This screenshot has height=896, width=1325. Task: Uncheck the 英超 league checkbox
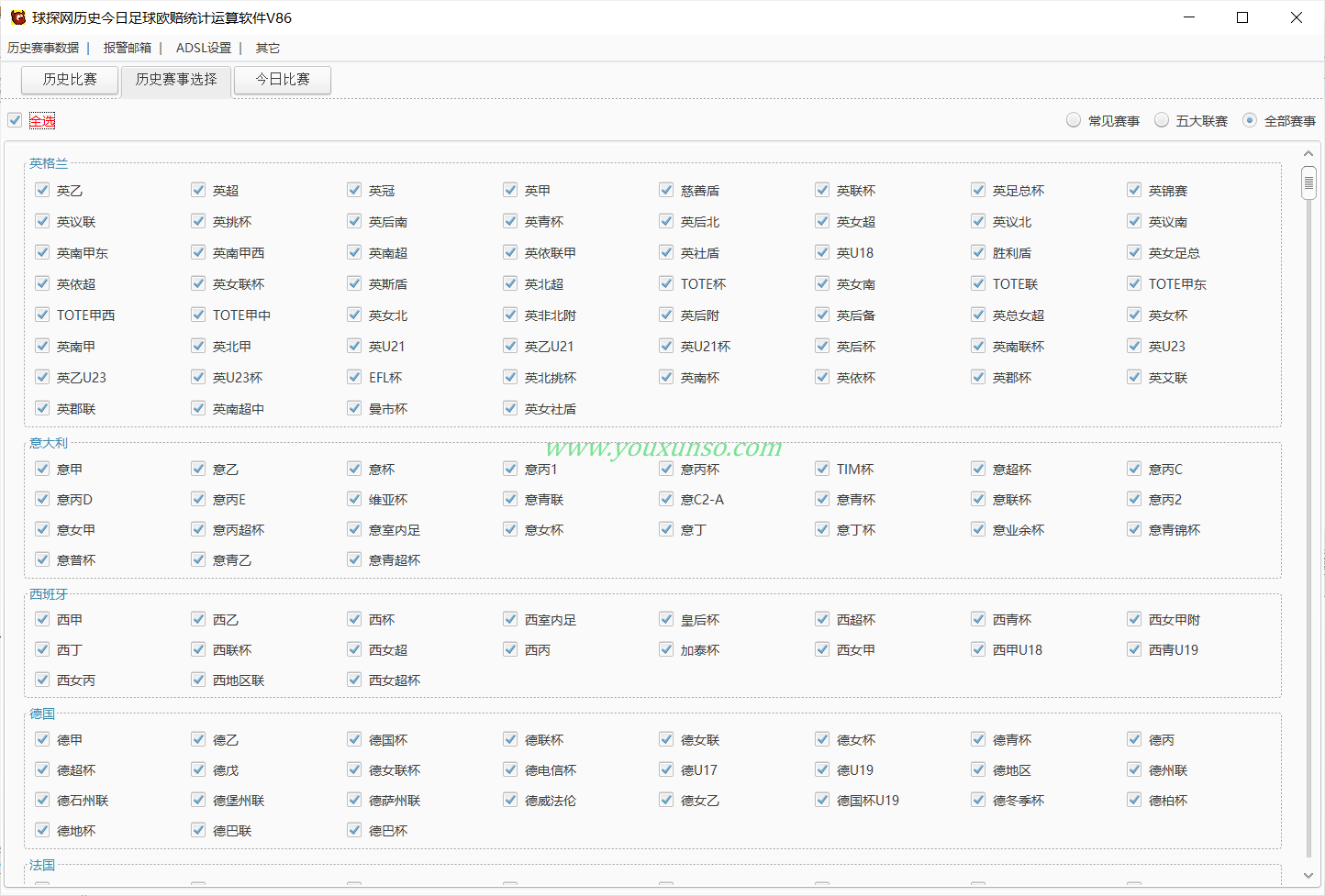(x=198, y=190)
